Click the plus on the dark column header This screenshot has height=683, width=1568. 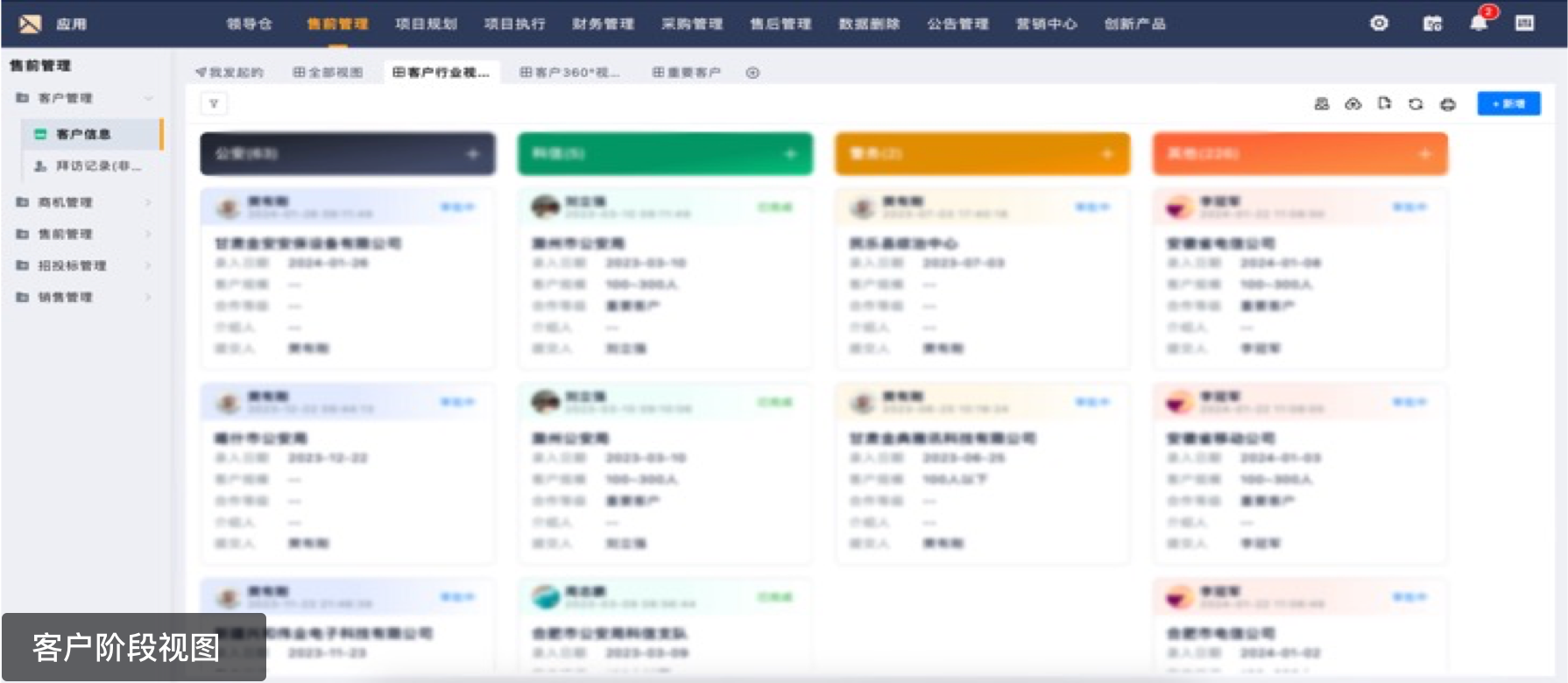click(x=473, y=154)
